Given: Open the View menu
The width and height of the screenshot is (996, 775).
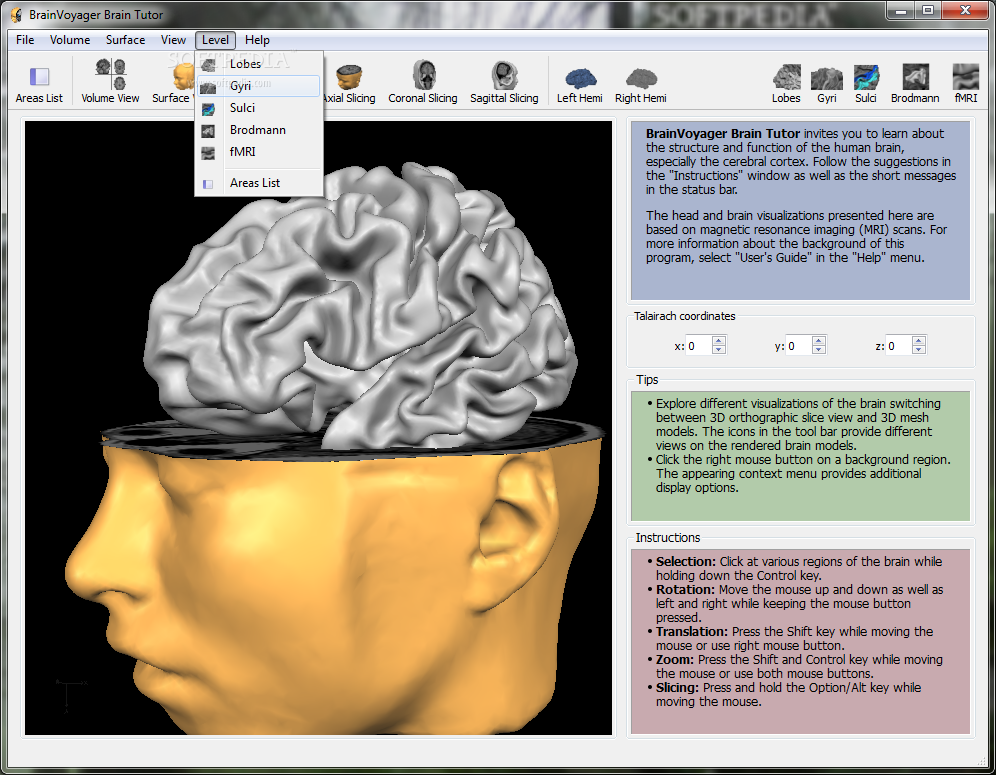Looking at the screenshot, I should point(173,40).
